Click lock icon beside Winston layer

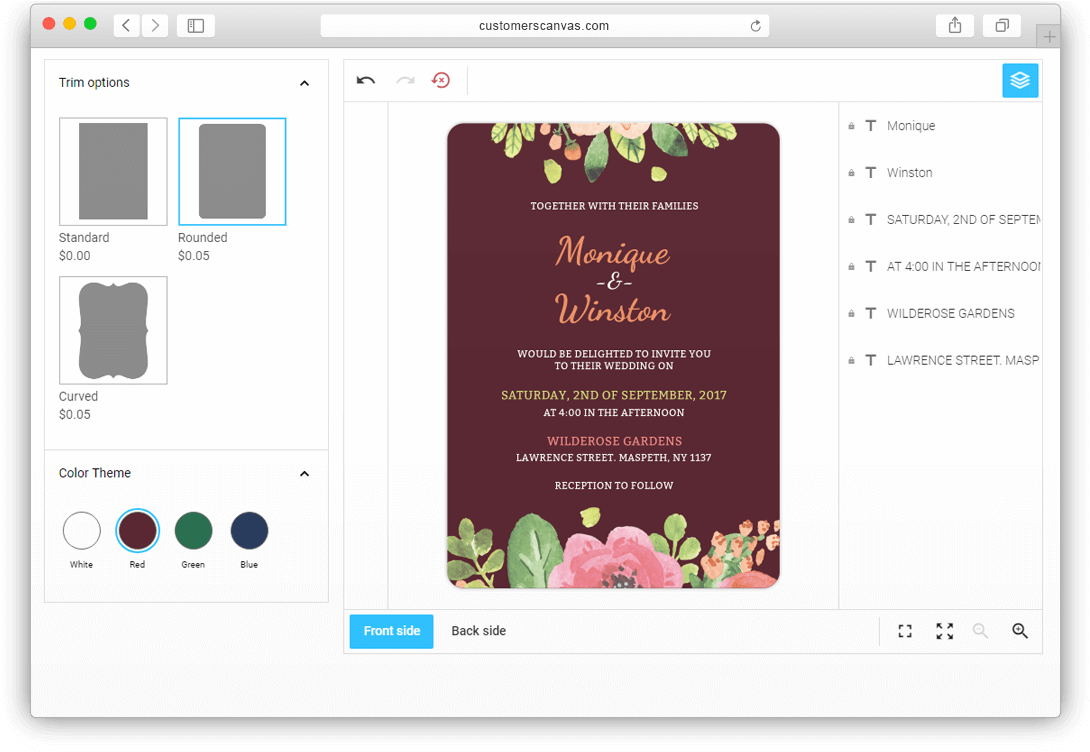[851, 173]
